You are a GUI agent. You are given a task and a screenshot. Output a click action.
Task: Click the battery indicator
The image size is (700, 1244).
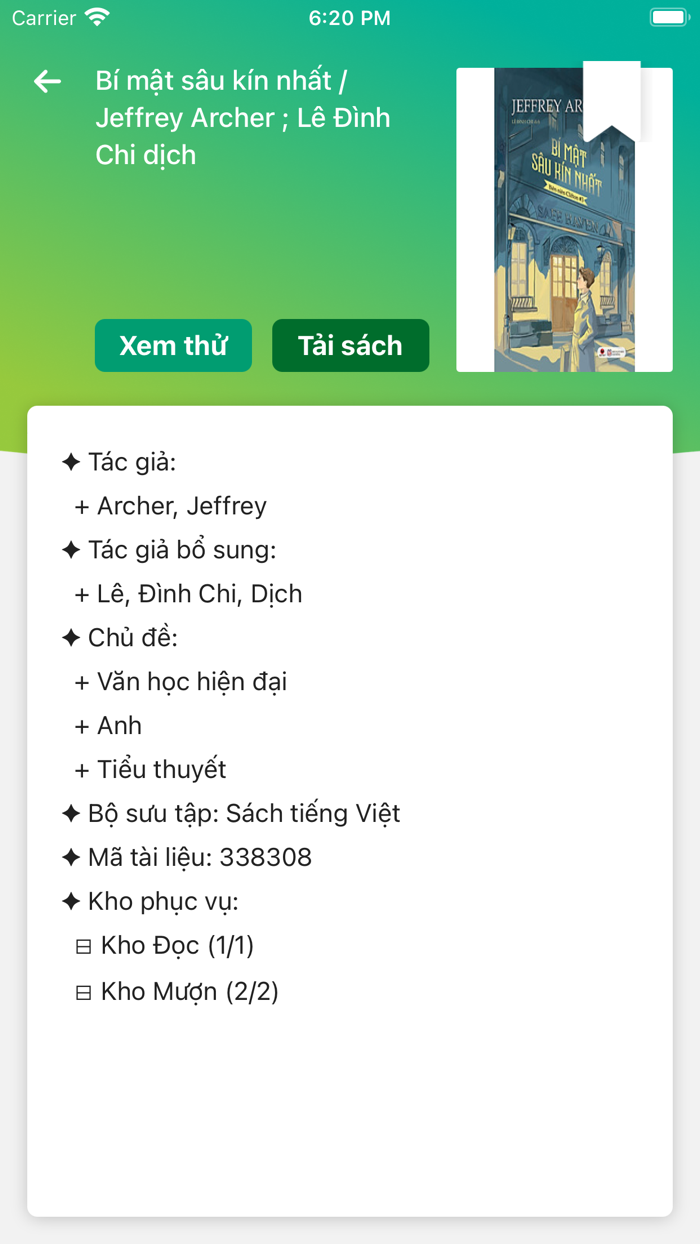(x=667, y=16)
